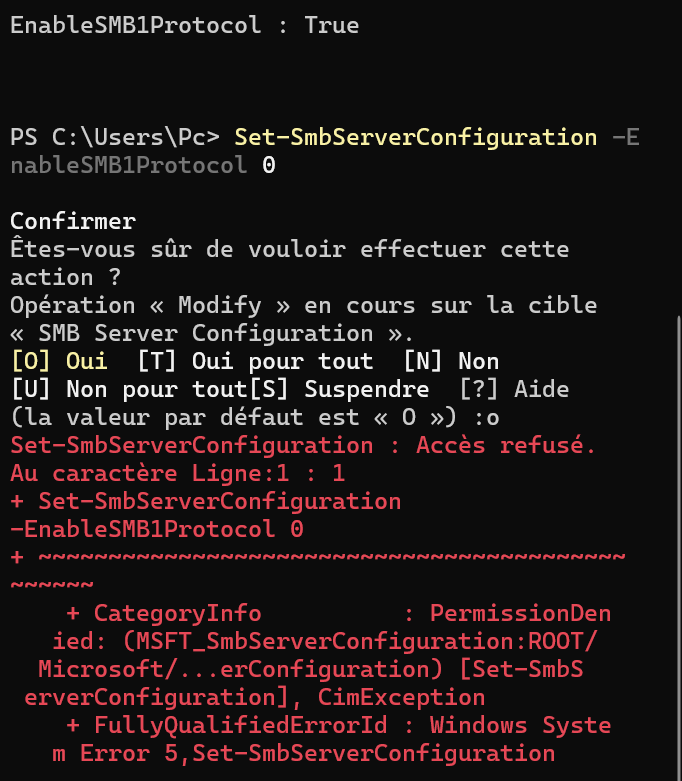Click the white "0" command argument
Viewport: 682px width, 781px height.
268,164
